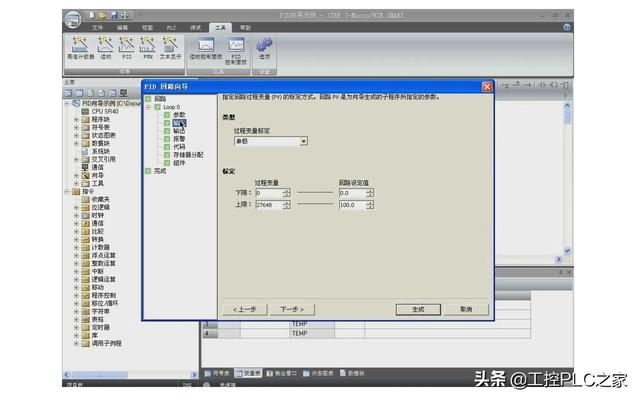This screenshot has height=400, width=640.
Task: Collapse the 指令 instructions root node
Action: pos(67,191)
